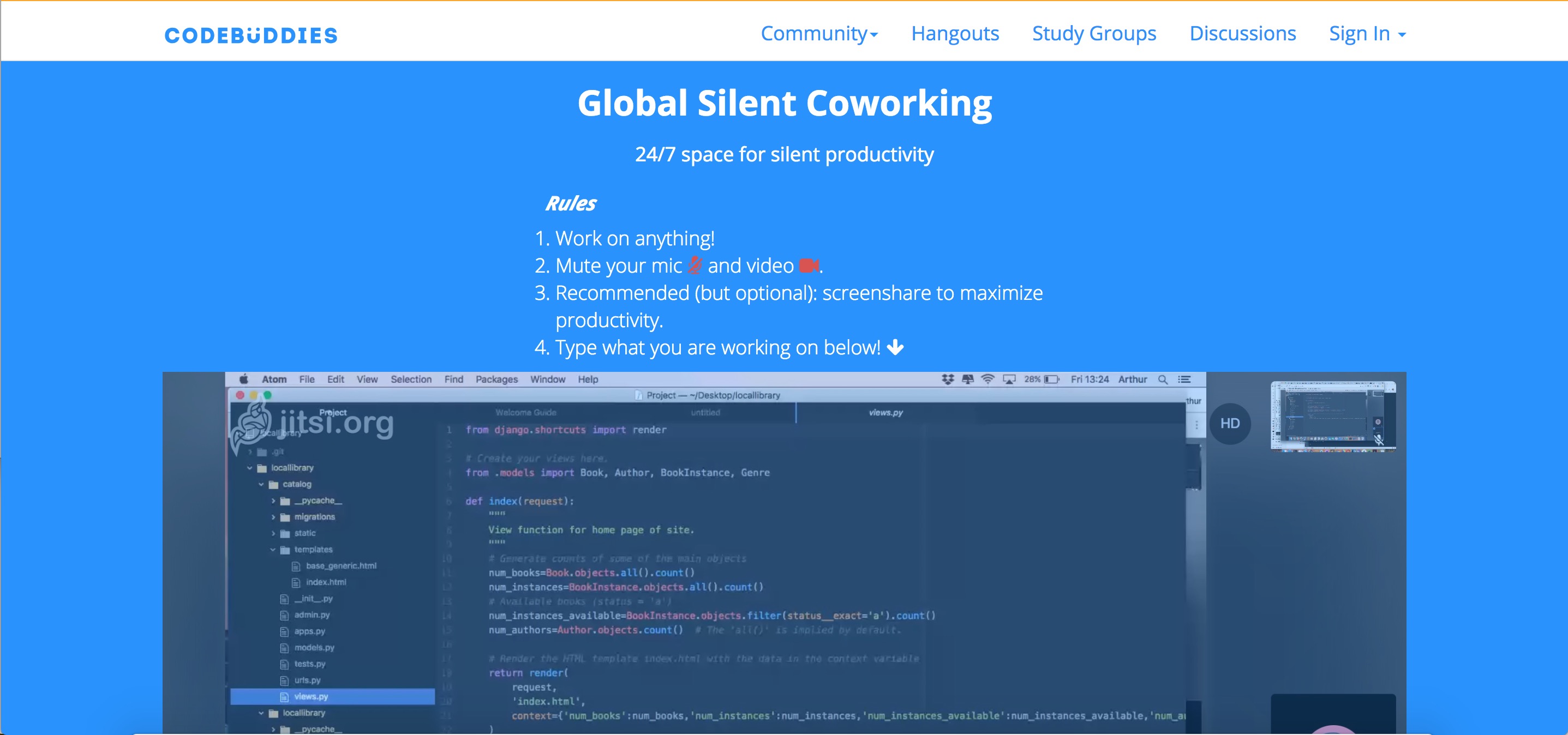Viewport: 1568px width, 735px height.
Task: Click the Dropbox icon in the shared menu bar
Action: [947, 379]
